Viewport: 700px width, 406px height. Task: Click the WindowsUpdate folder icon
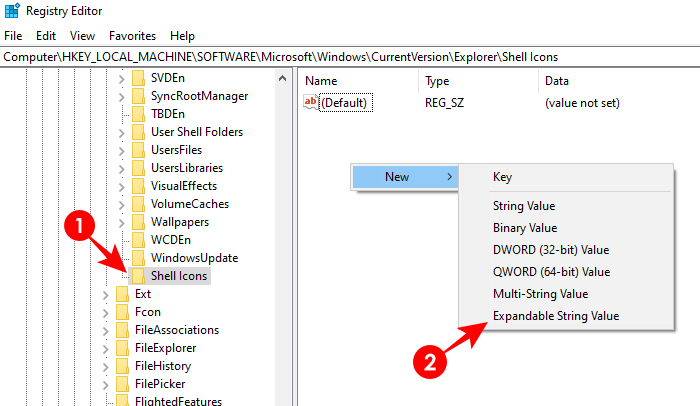pos(138,258)
